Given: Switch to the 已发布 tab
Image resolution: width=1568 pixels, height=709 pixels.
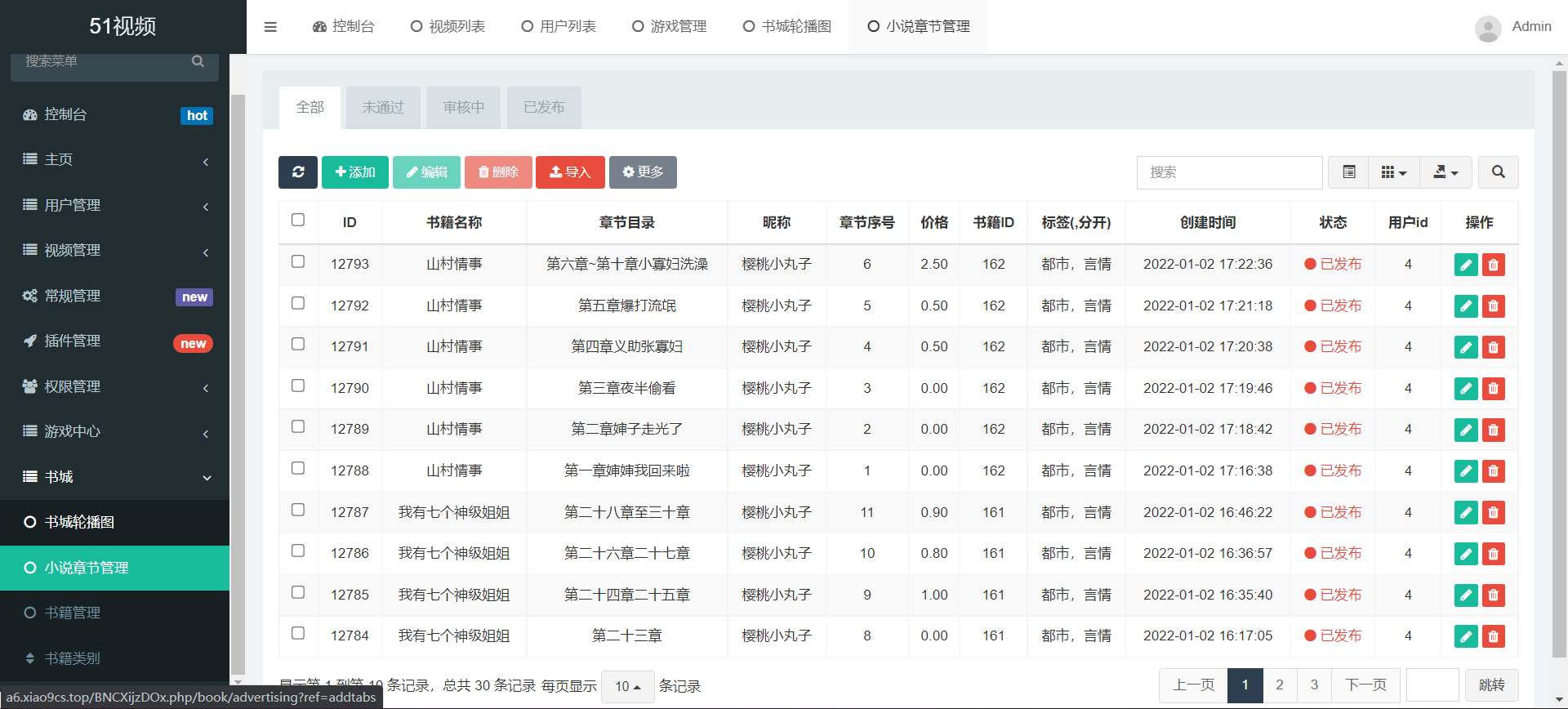Looking at the screenshot, I should 544,108.
